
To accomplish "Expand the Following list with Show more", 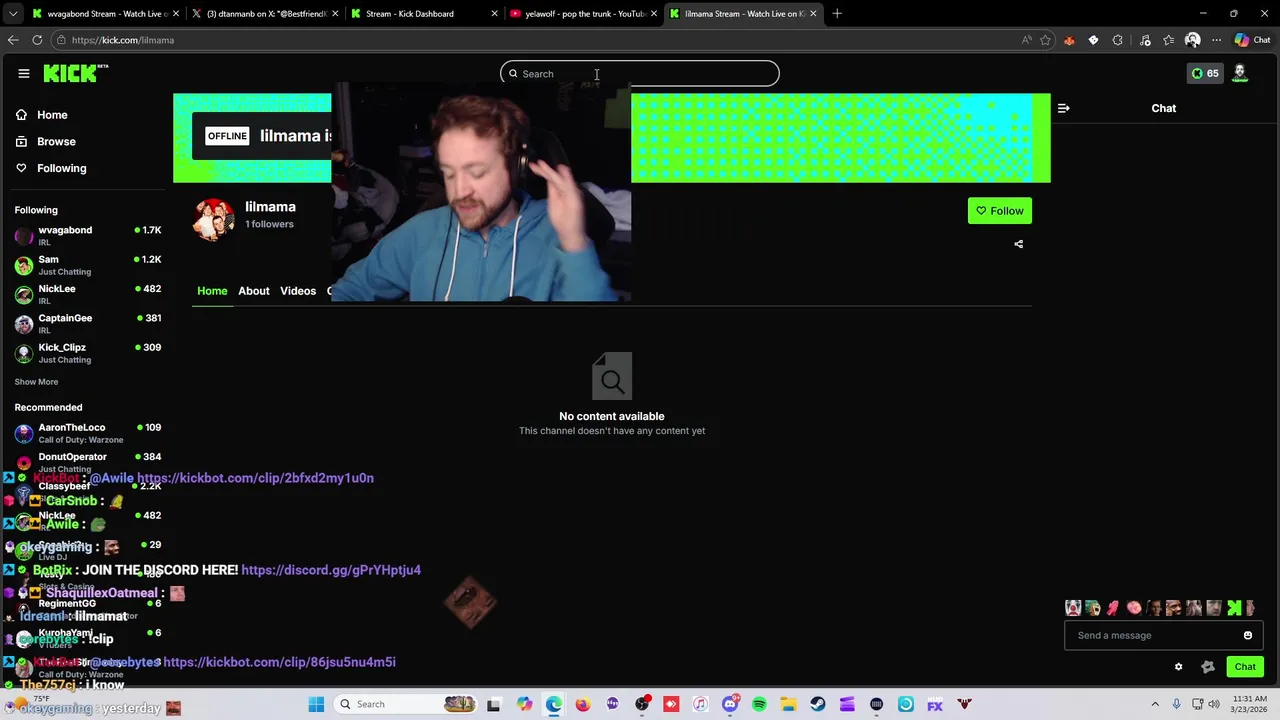I will (x=36, y=382).
